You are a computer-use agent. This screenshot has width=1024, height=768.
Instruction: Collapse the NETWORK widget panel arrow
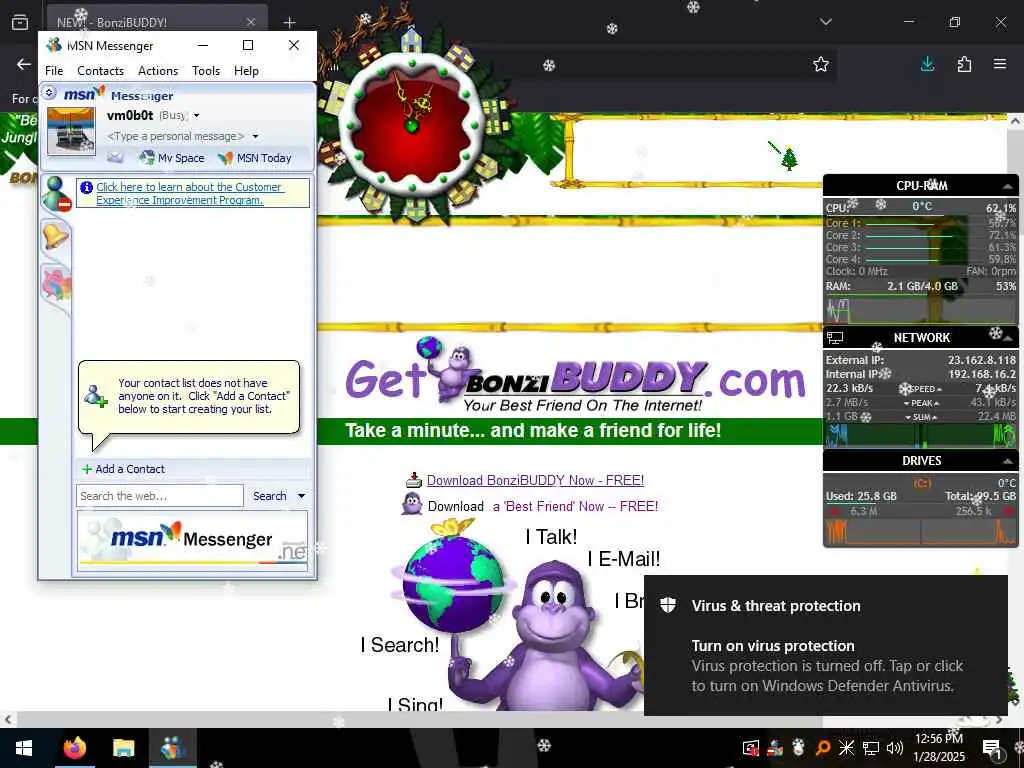coord(1007,338)
